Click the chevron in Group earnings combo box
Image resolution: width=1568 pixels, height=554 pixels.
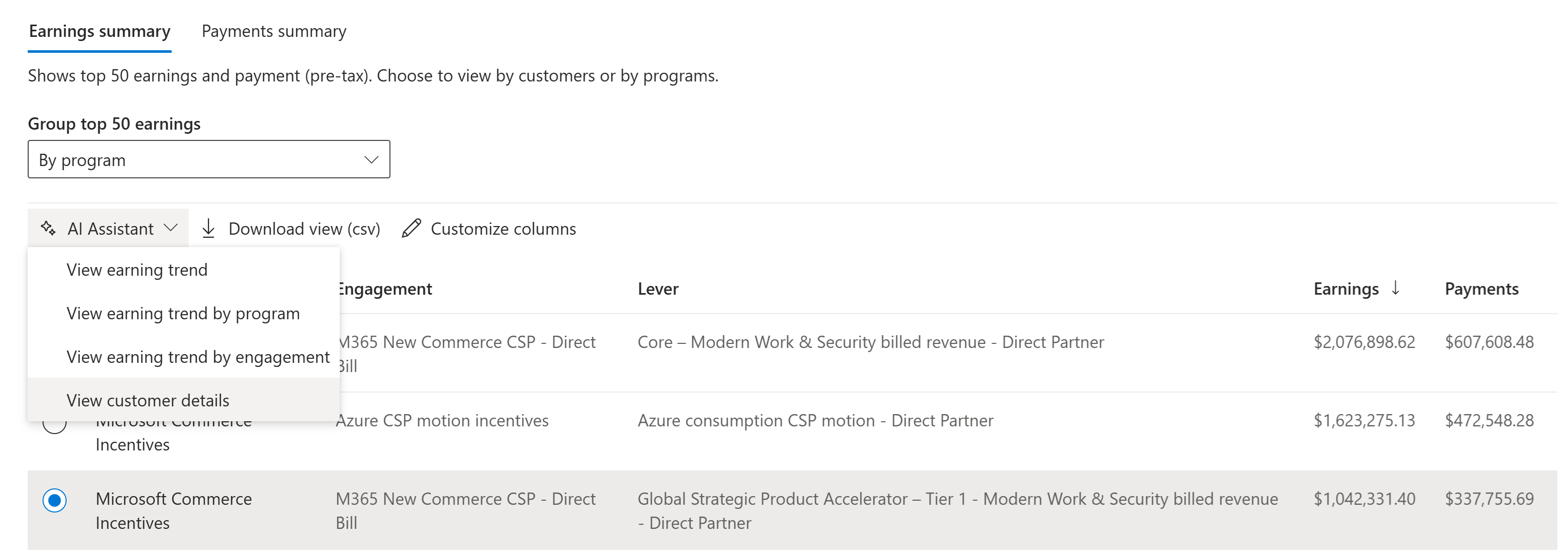370,159
